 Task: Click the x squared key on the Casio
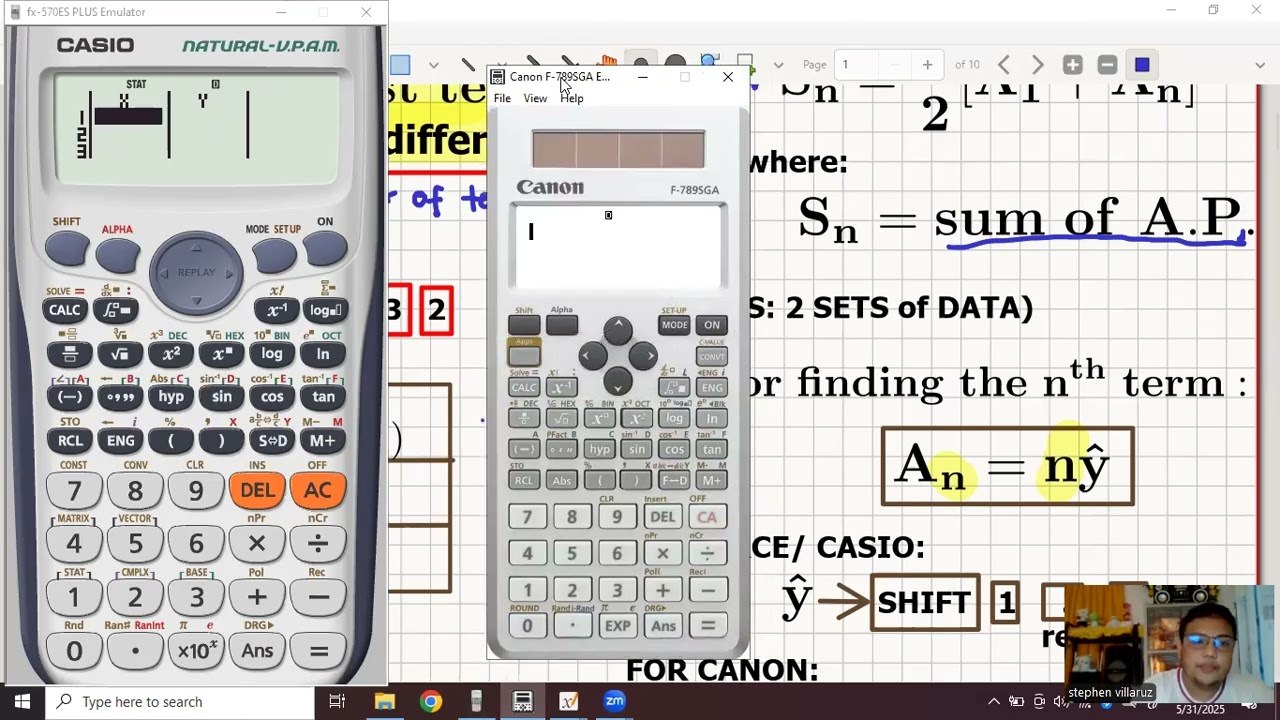(x=171, y=354)
